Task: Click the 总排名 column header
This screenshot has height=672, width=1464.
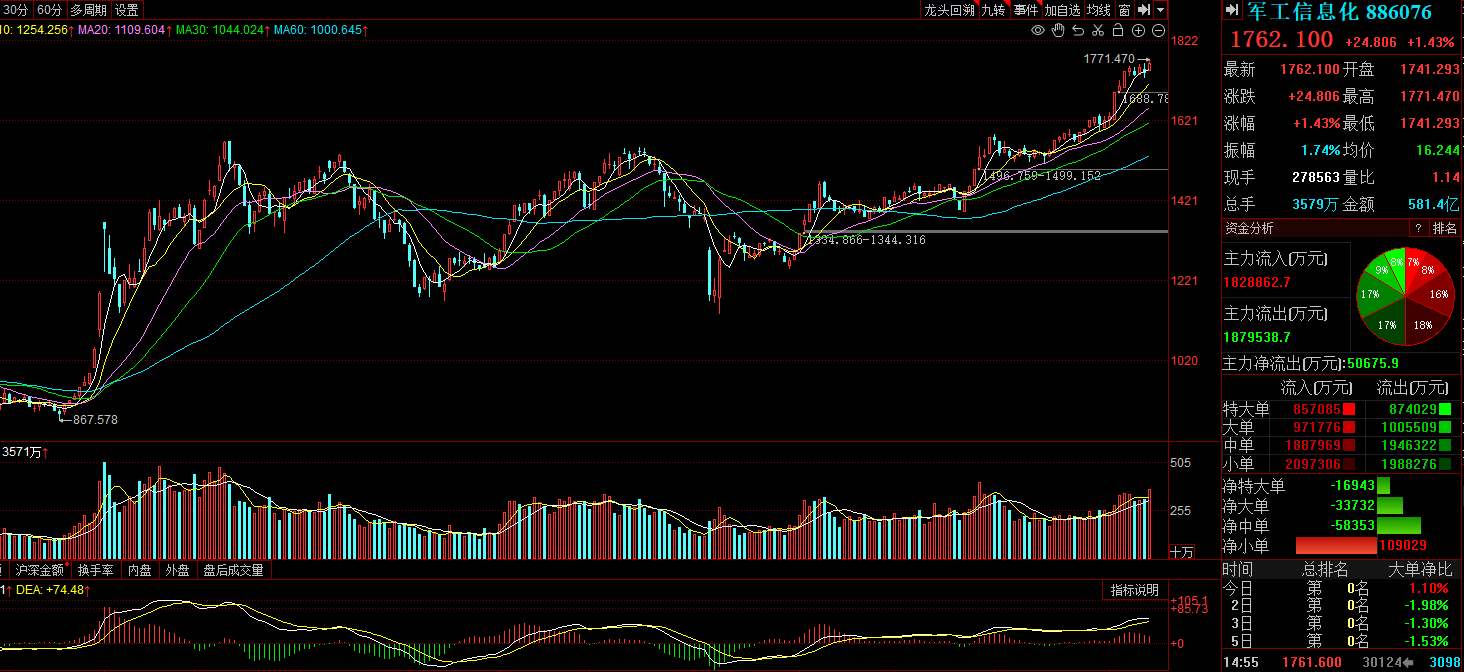Action: (1325, 569)
